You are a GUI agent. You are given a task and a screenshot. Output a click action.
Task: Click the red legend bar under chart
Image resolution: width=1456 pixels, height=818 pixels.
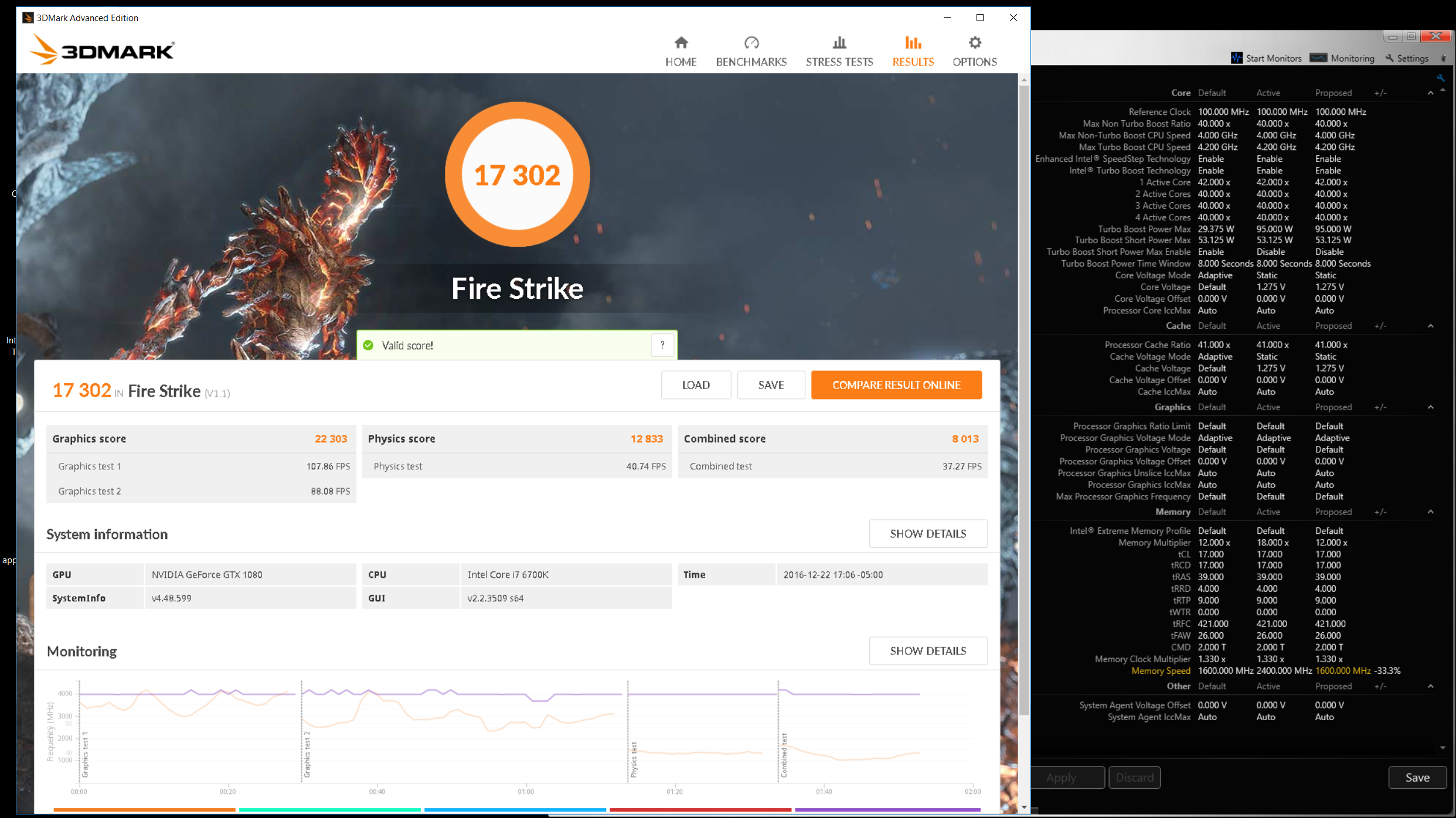click(x=700, y=810)
